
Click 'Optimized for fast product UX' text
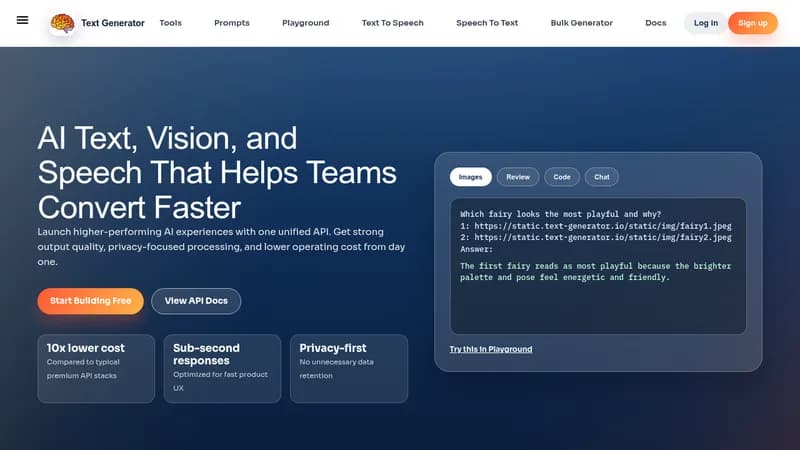220,381
